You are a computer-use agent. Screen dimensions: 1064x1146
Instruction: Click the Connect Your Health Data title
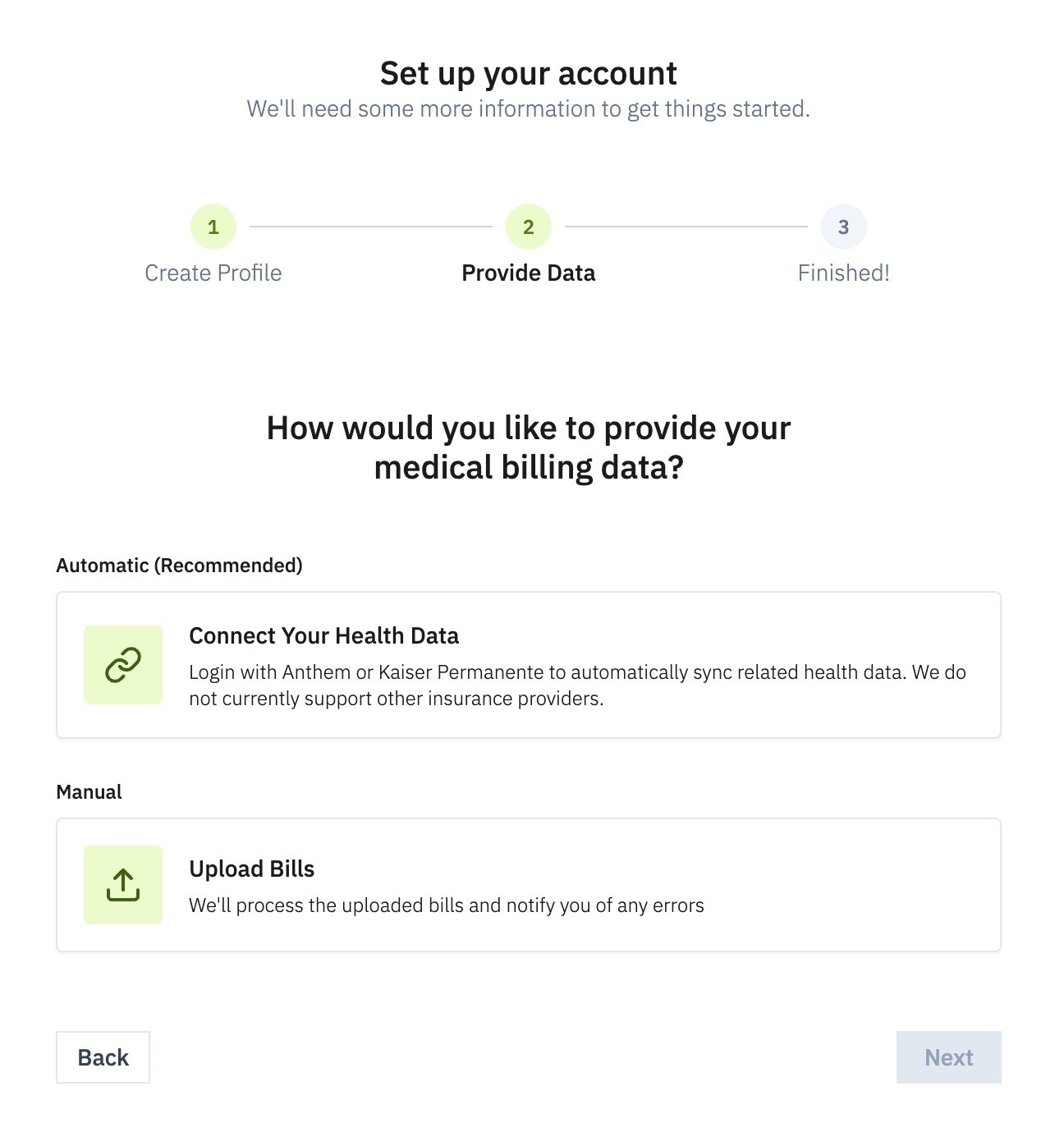324,635
